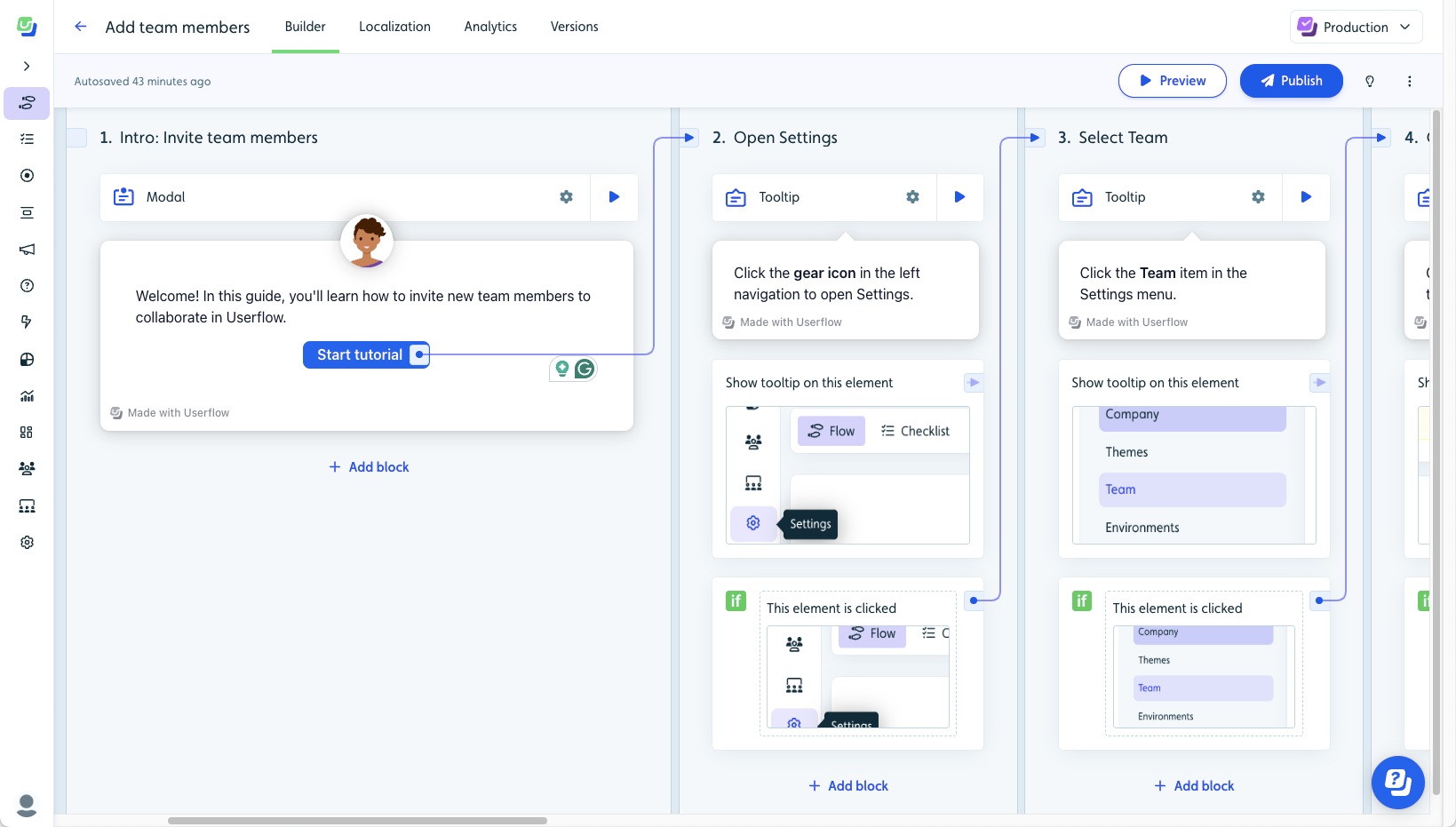Switch to the Analytics tab
The image size is (1456, 827).
490,27
